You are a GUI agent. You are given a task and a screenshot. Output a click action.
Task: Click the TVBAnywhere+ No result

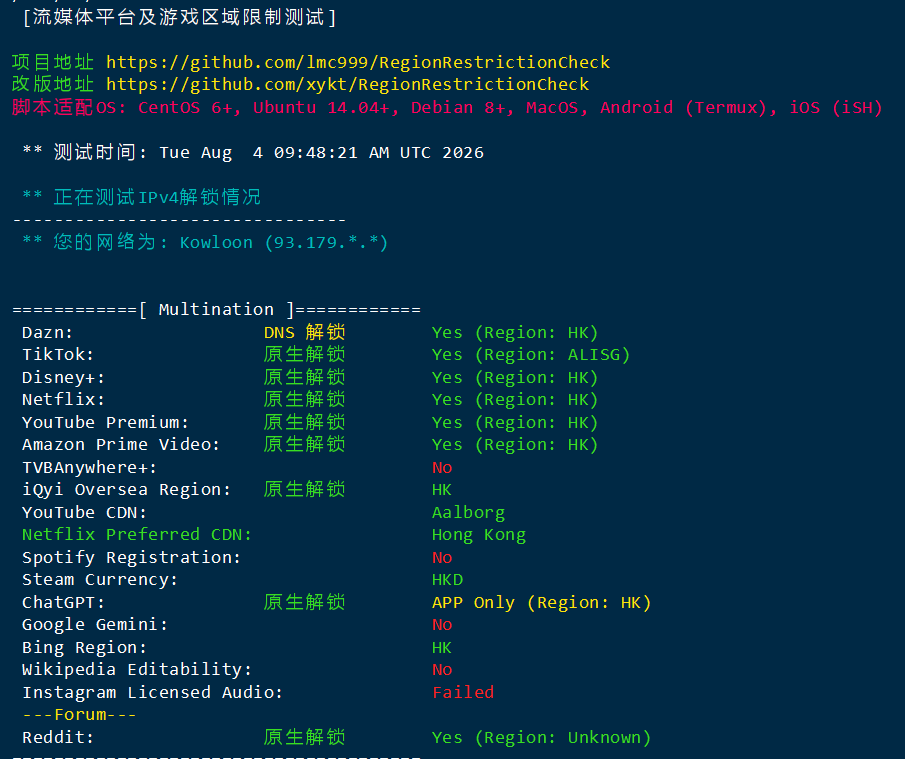point(442,468)
